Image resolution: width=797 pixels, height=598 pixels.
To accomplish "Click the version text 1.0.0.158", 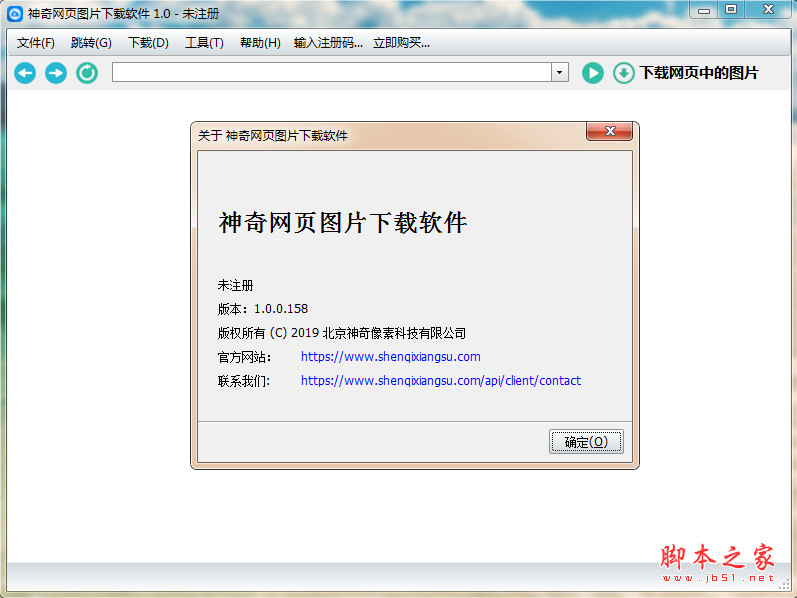I will [281, 309].
